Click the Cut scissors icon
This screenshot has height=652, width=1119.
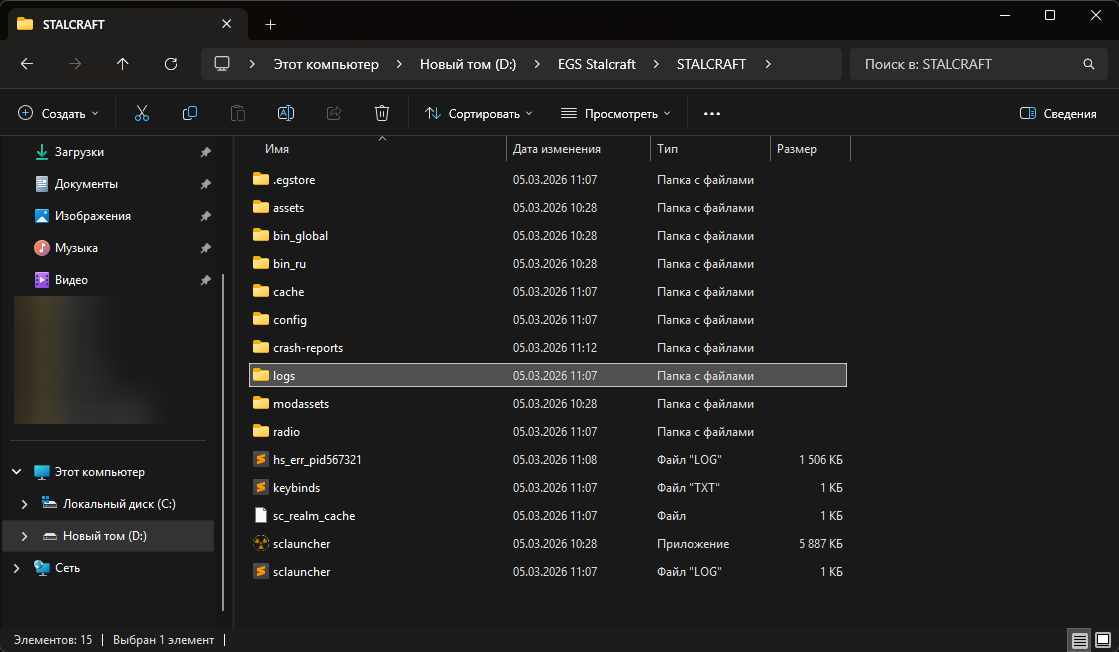(x=141, y=114)
